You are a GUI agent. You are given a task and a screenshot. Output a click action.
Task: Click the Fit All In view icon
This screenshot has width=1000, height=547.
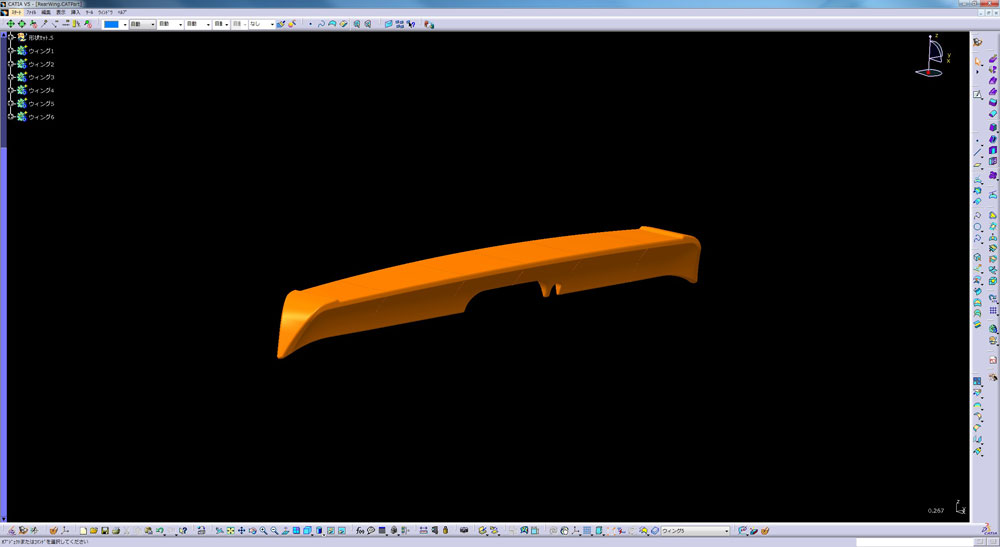point(230,530)
